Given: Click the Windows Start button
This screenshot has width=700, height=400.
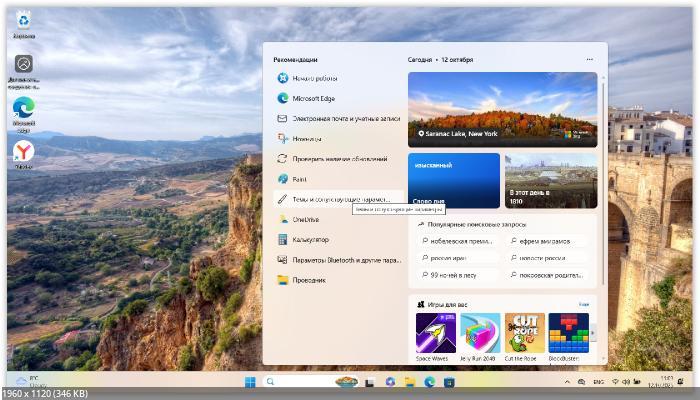Looking at the screenshot, I should coord(249,382).
